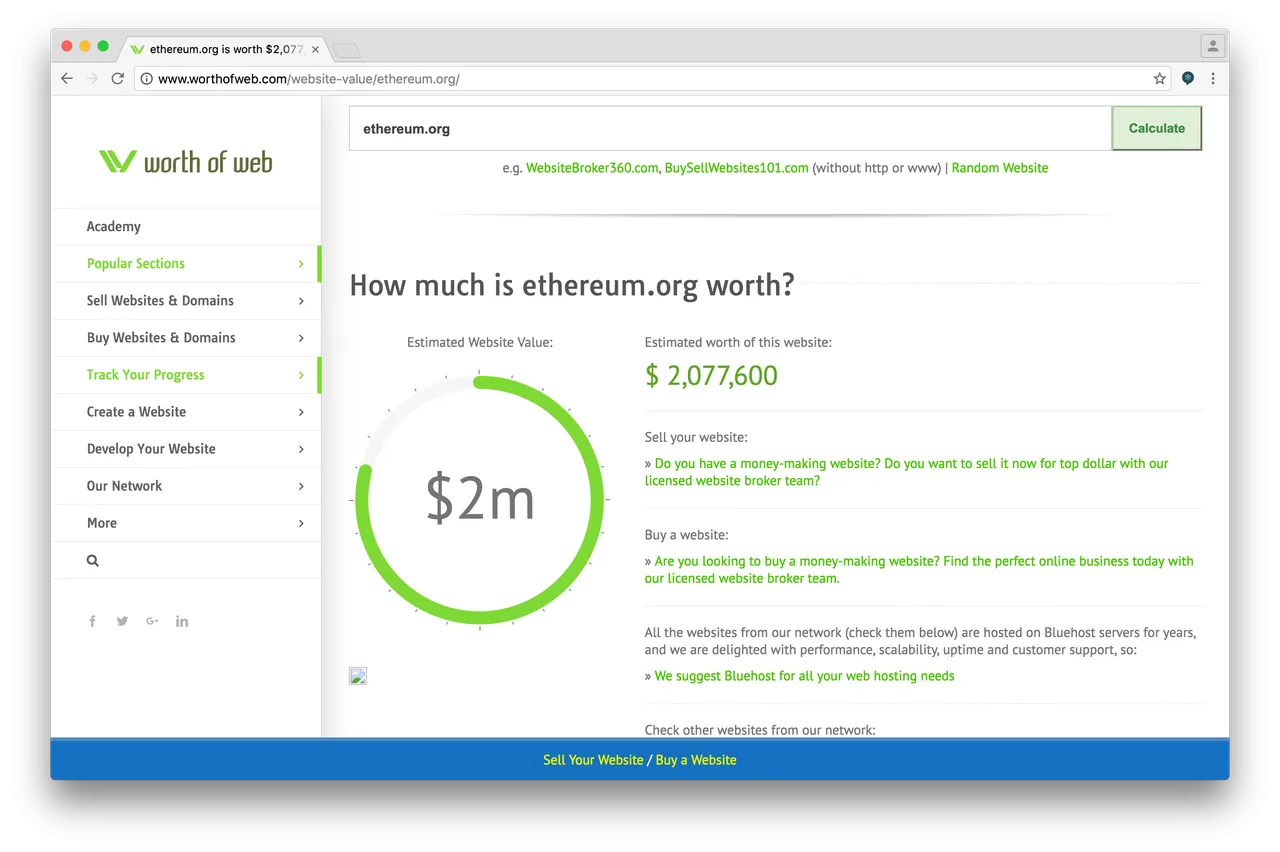Open Chrome's three-dot menu
Image resolution: width=1280 pixels, height=852 pixels.
[1213, 78]
